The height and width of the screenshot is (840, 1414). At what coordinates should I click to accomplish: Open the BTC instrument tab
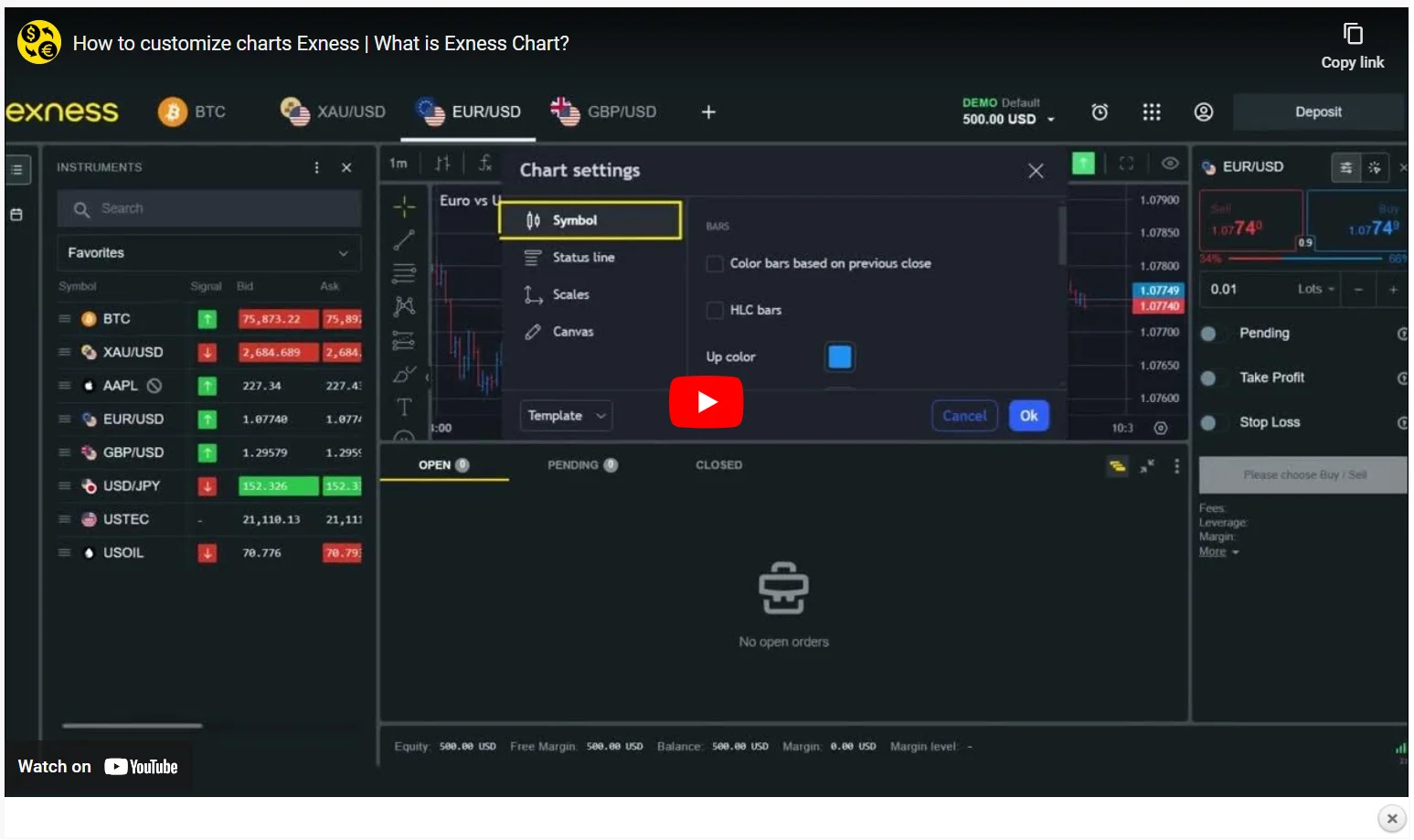click(x=192, y=112)
